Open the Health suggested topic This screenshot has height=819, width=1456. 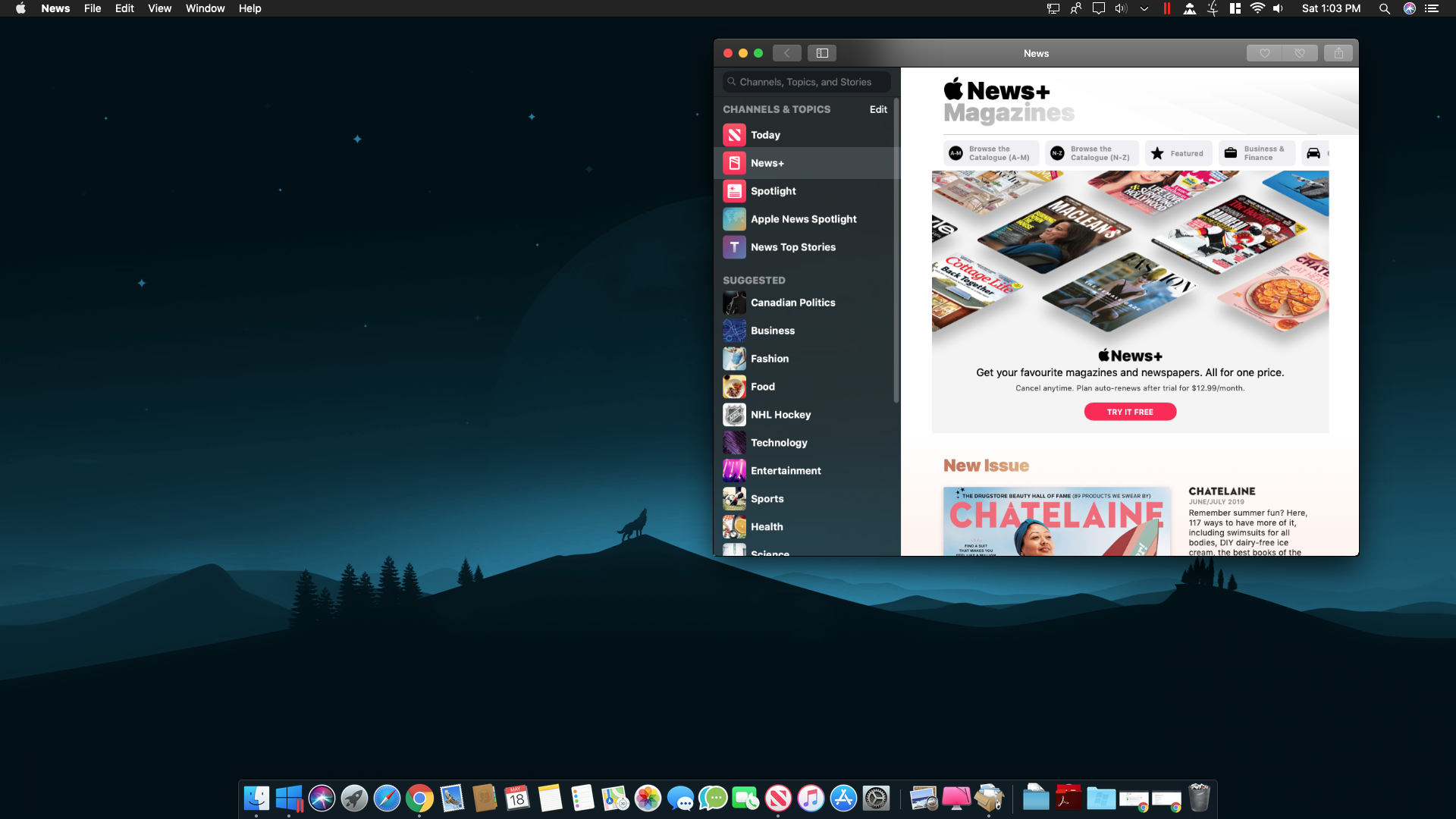[807, 527]
